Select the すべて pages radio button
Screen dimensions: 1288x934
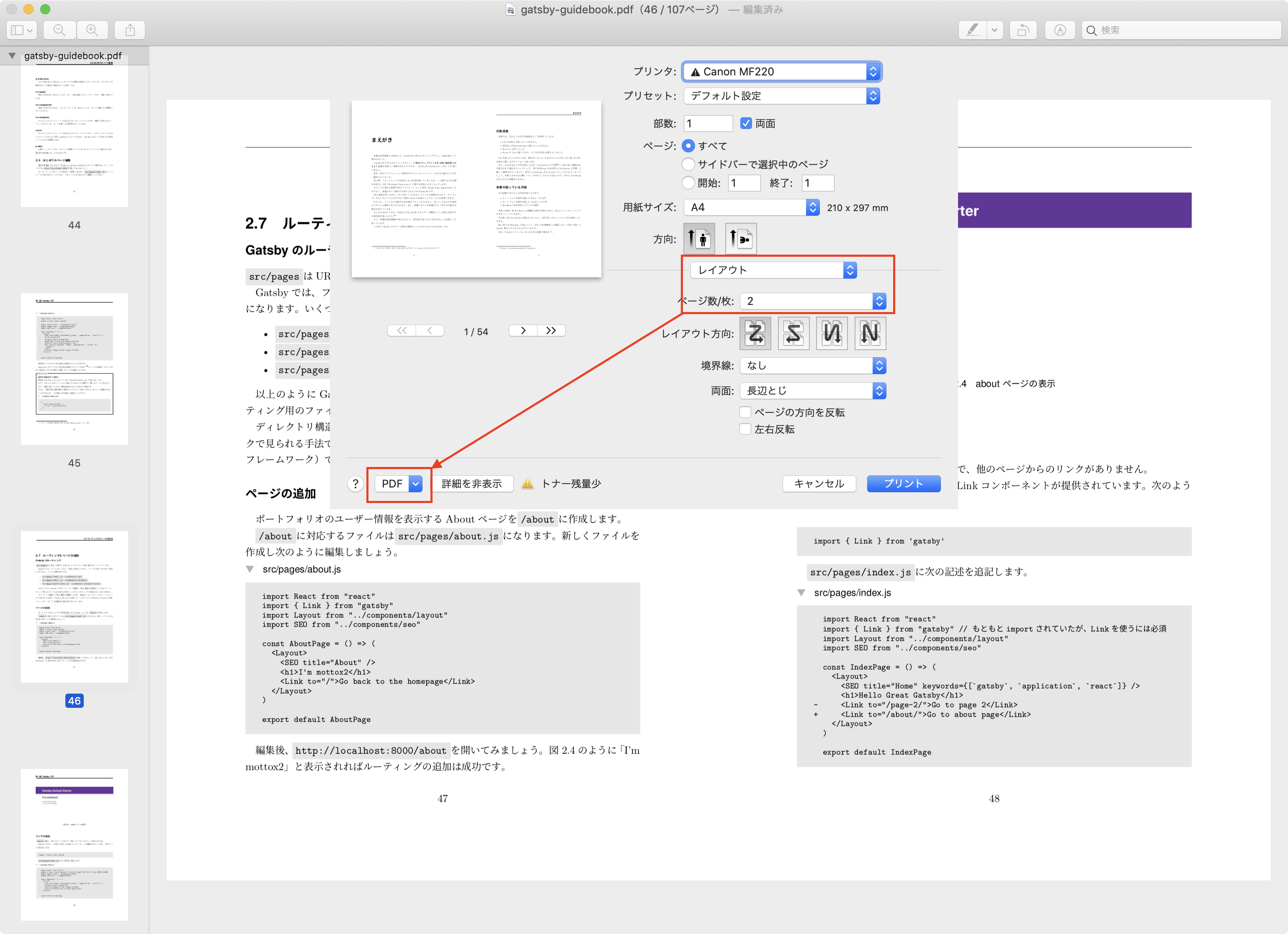coord(688,145)
